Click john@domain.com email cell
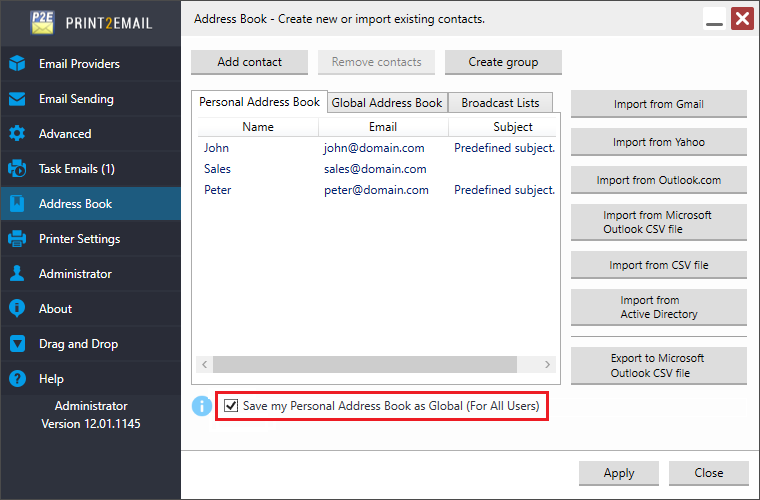The image size is (760, 500). coord(374,148)
